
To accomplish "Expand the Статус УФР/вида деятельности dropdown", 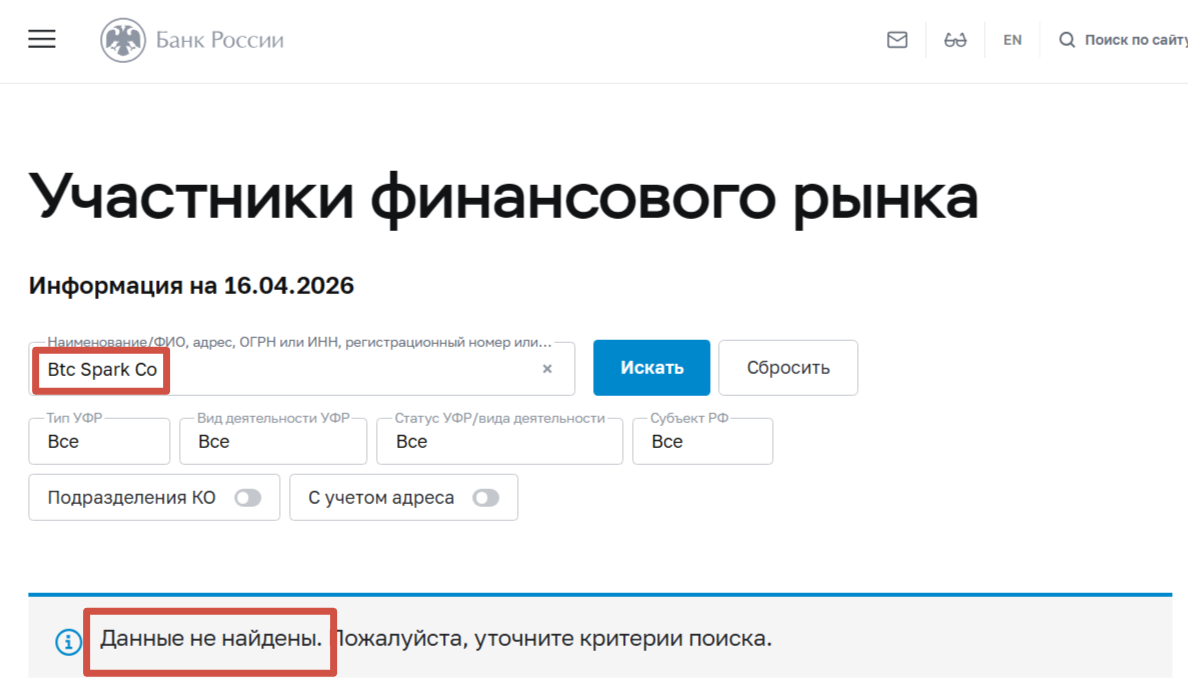I will pos(499,442).
